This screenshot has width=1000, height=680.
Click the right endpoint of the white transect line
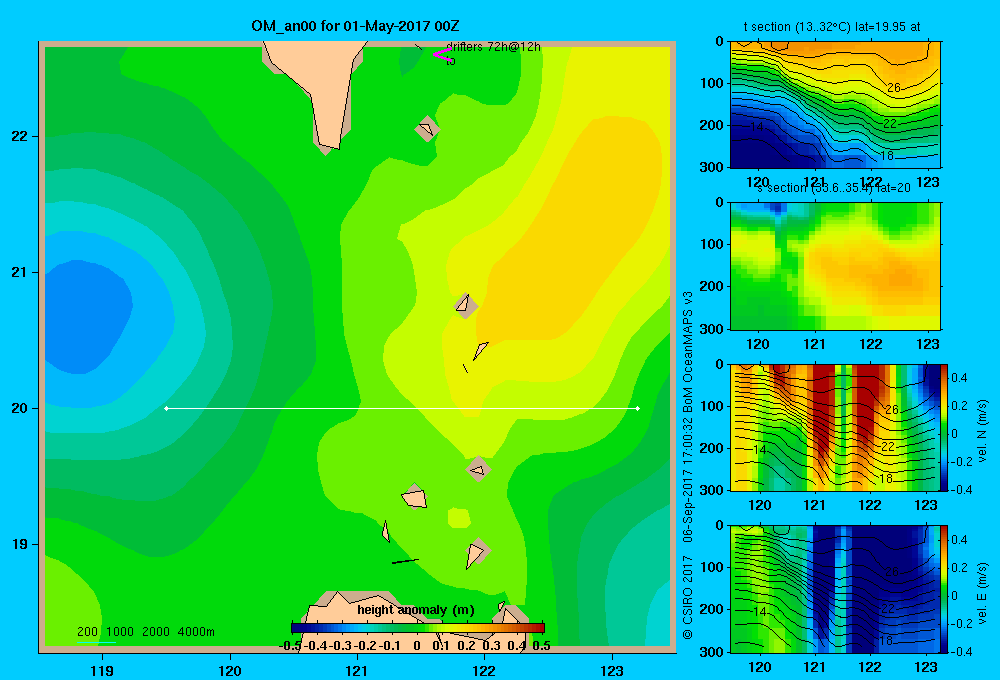click(x=638, y=408)
